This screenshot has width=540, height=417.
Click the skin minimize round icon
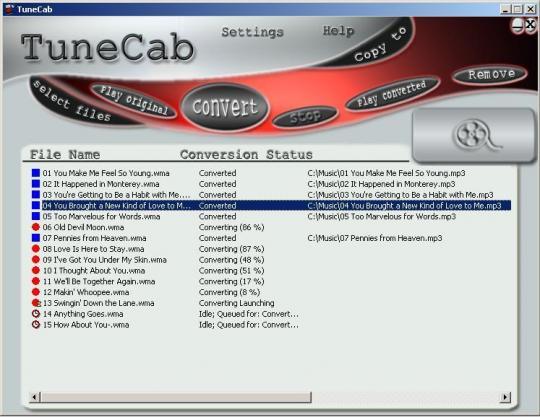(x=517, y=26)
